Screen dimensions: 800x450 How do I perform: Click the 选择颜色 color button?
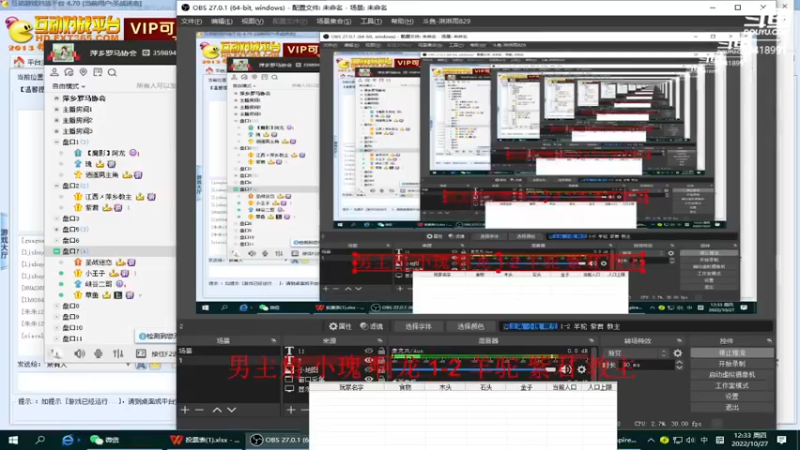point(470,327)
